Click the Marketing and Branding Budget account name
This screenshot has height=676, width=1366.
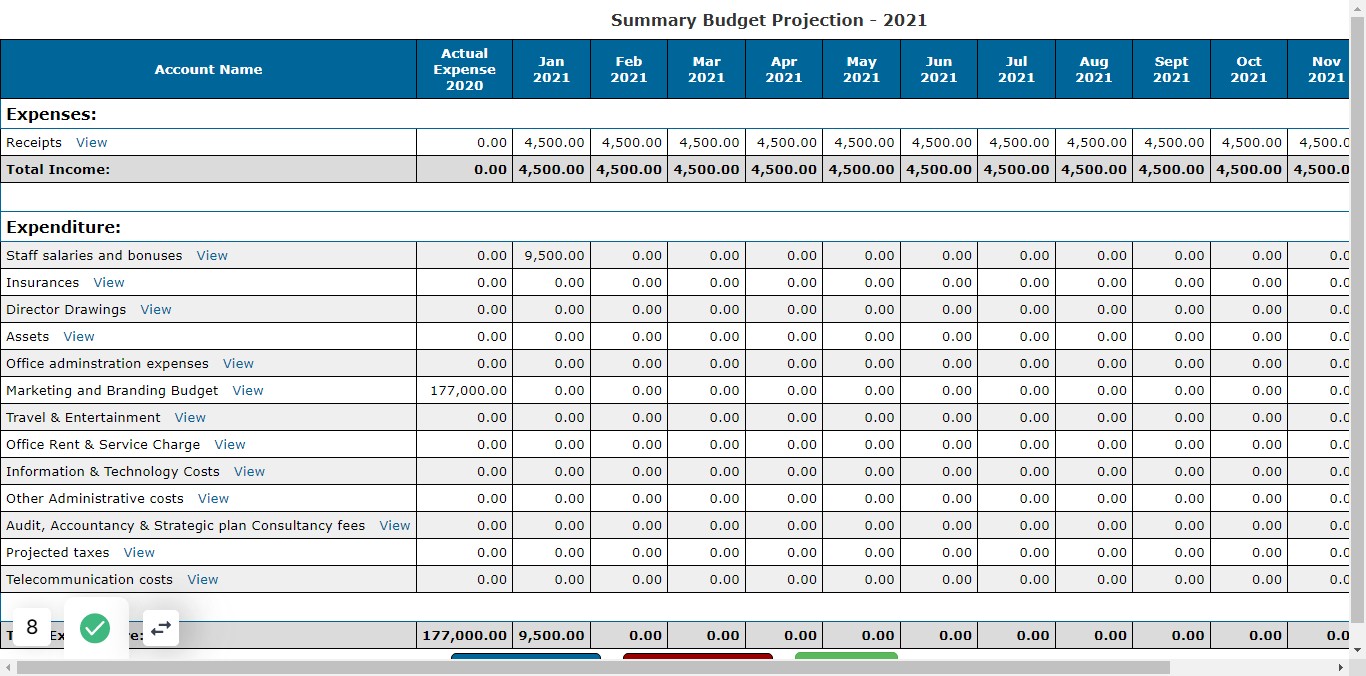point(112,391)
